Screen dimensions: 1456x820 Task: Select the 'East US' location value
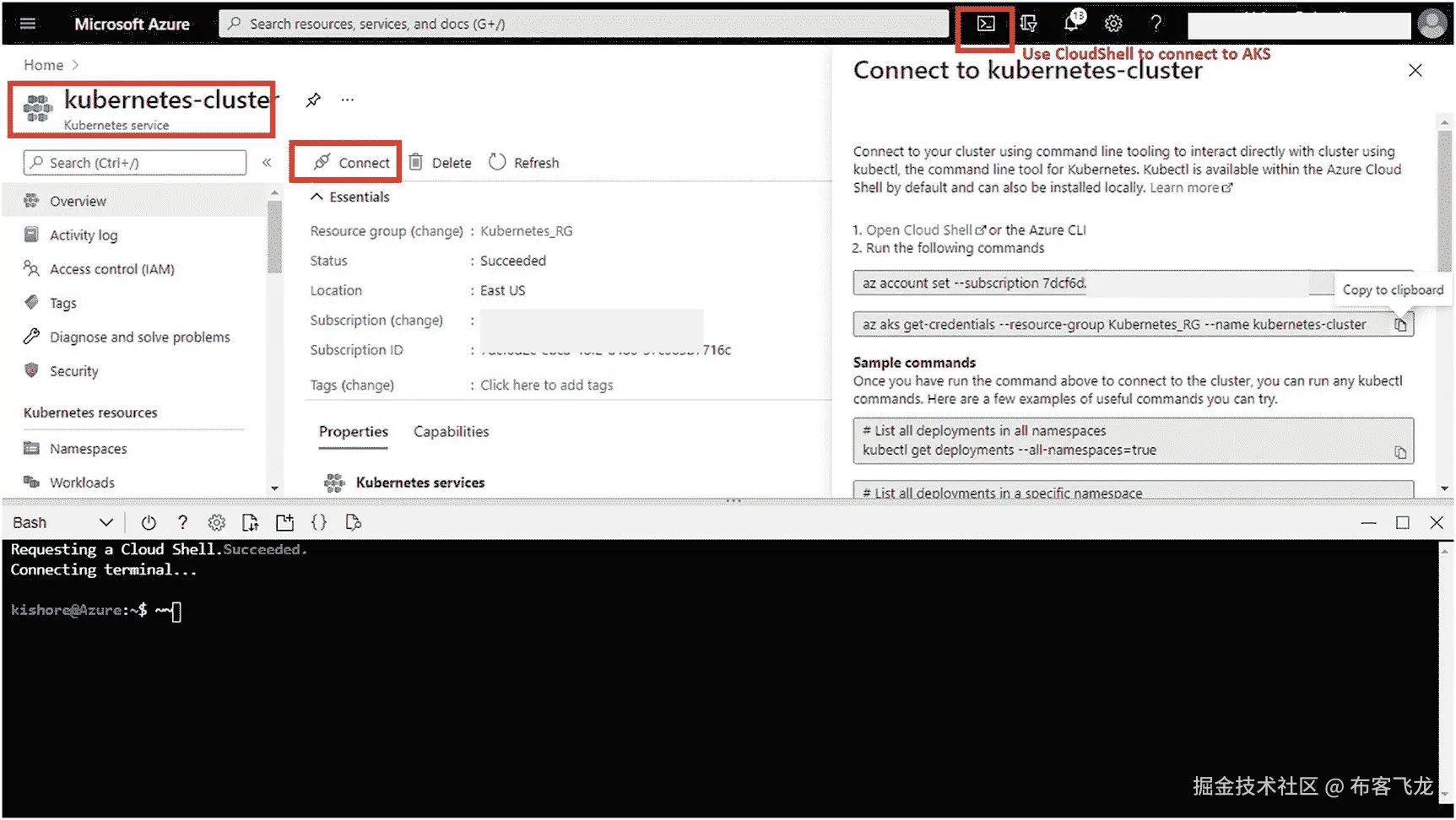click(x=502, y=290)
